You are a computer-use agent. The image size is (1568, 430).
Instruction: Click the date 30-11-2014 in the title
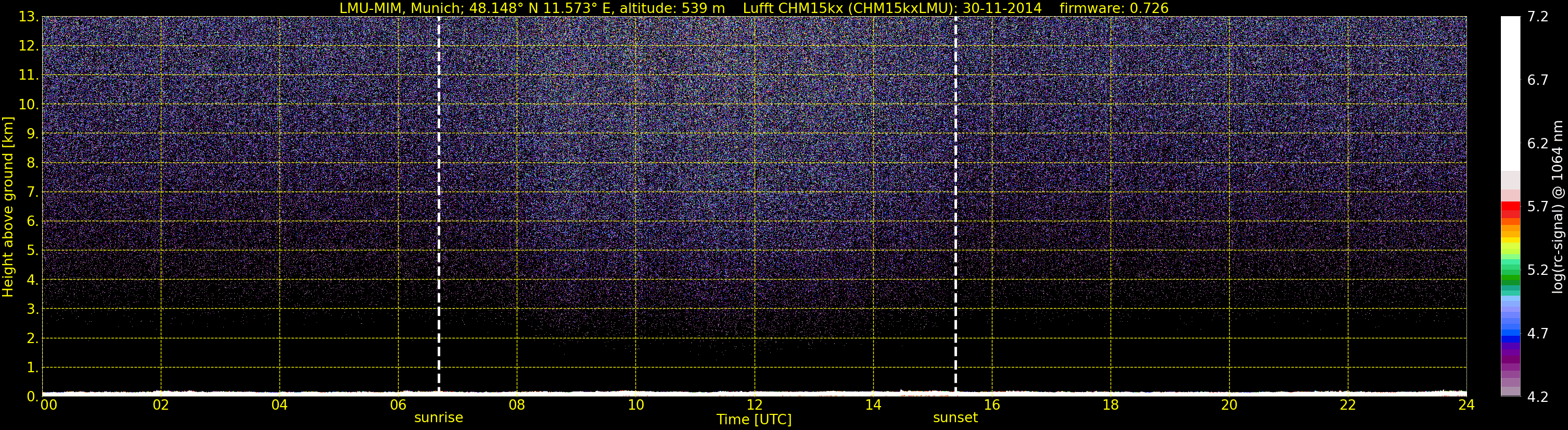pyautogui.click(x=1002, y=8)
